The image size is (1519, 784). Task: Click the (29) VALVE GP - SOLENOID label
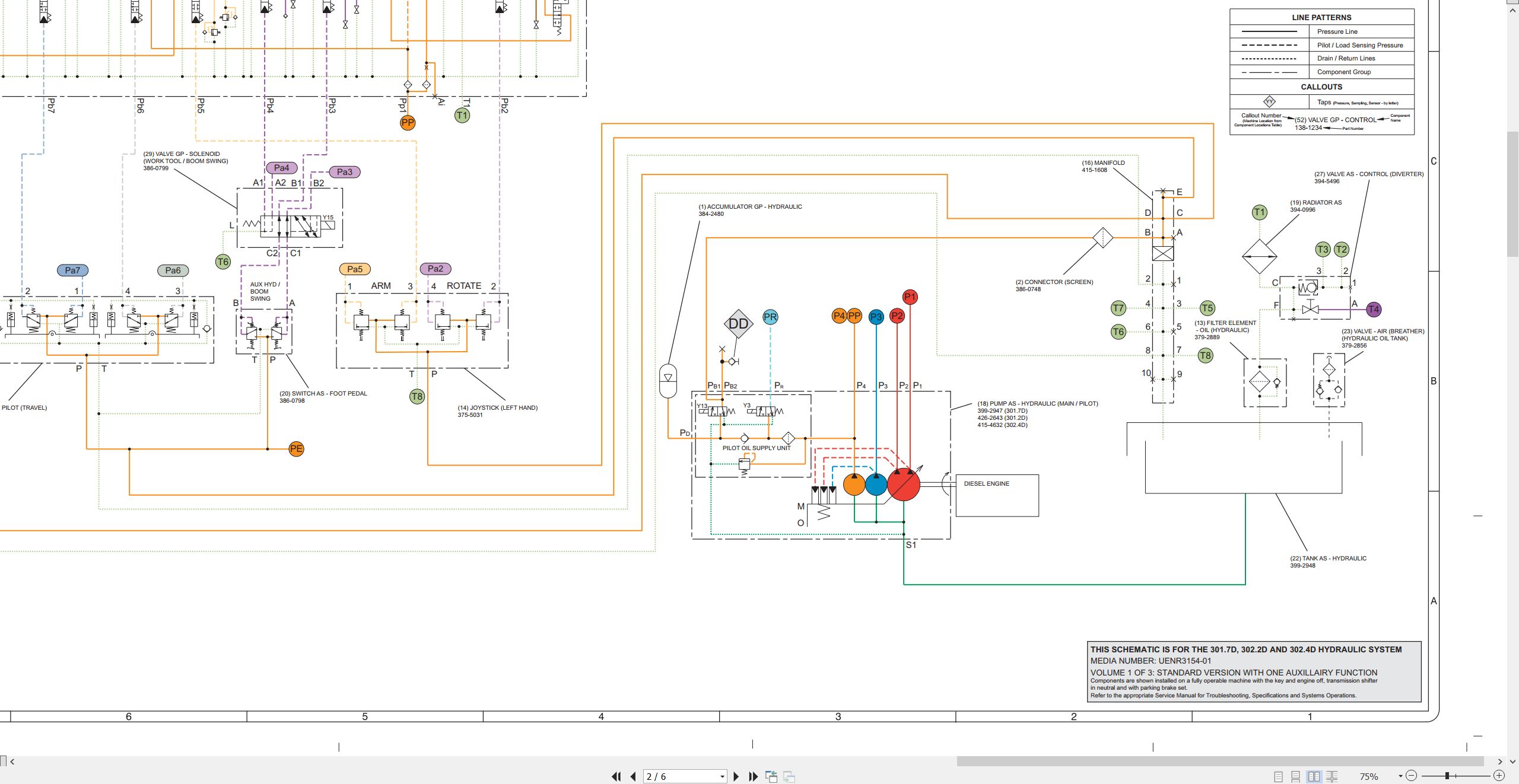[x=181, y=154]
